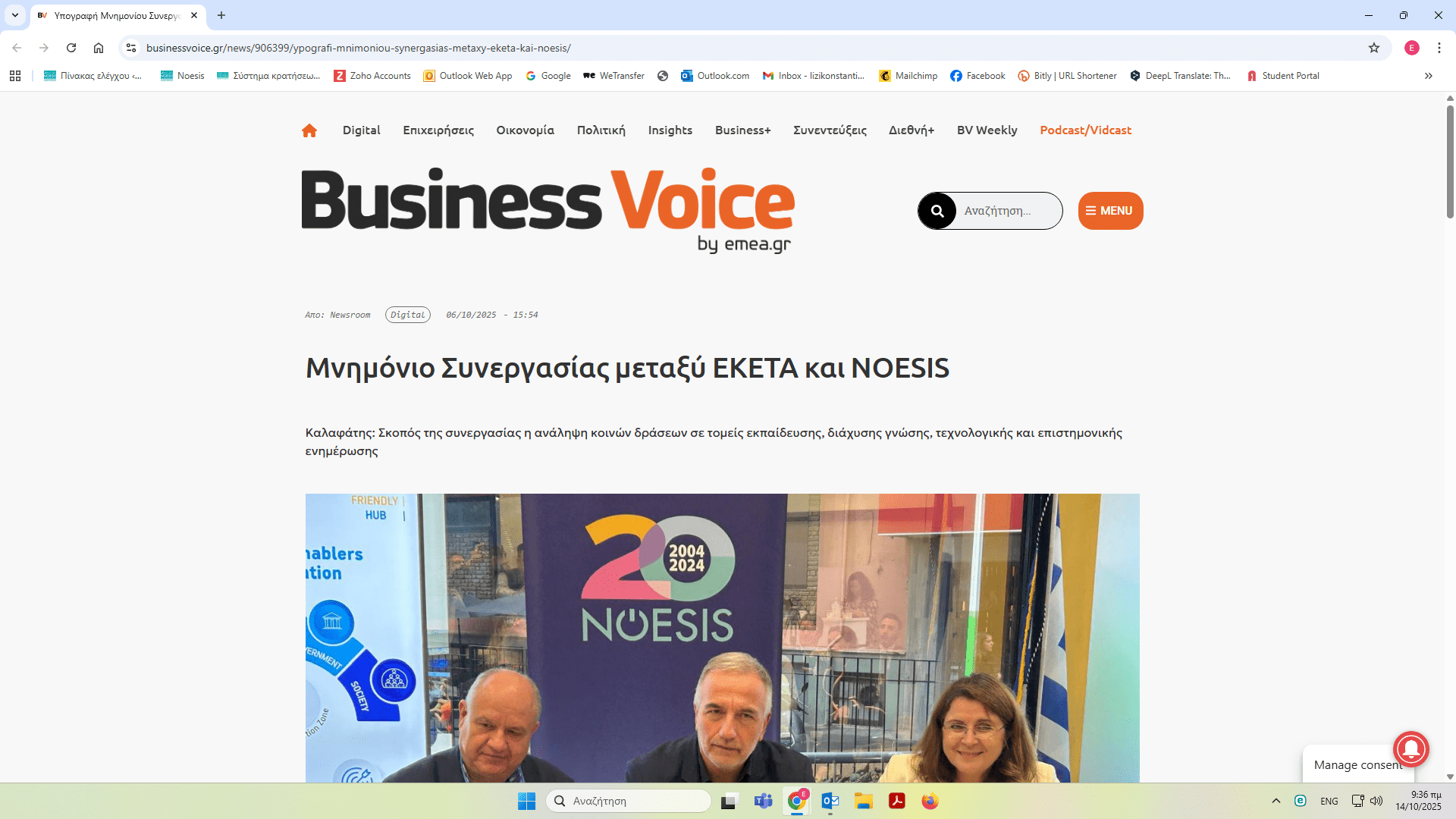Viewport: 1456px width, 819px height.
Task: Open Microsoft Teams from the taskbar
Action: (x=763, y=801)
